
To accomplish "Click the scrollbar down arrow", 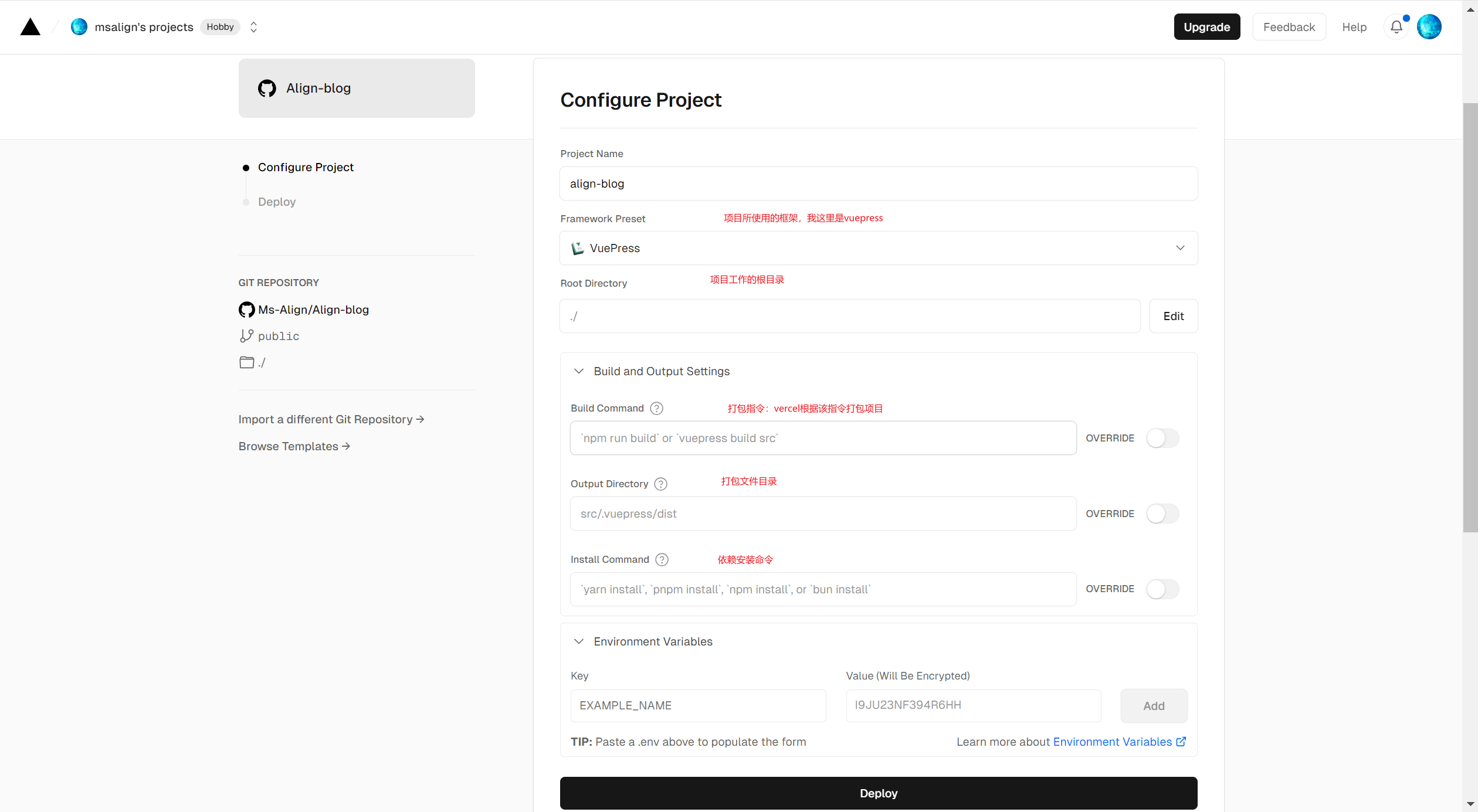I will 1470,804.
